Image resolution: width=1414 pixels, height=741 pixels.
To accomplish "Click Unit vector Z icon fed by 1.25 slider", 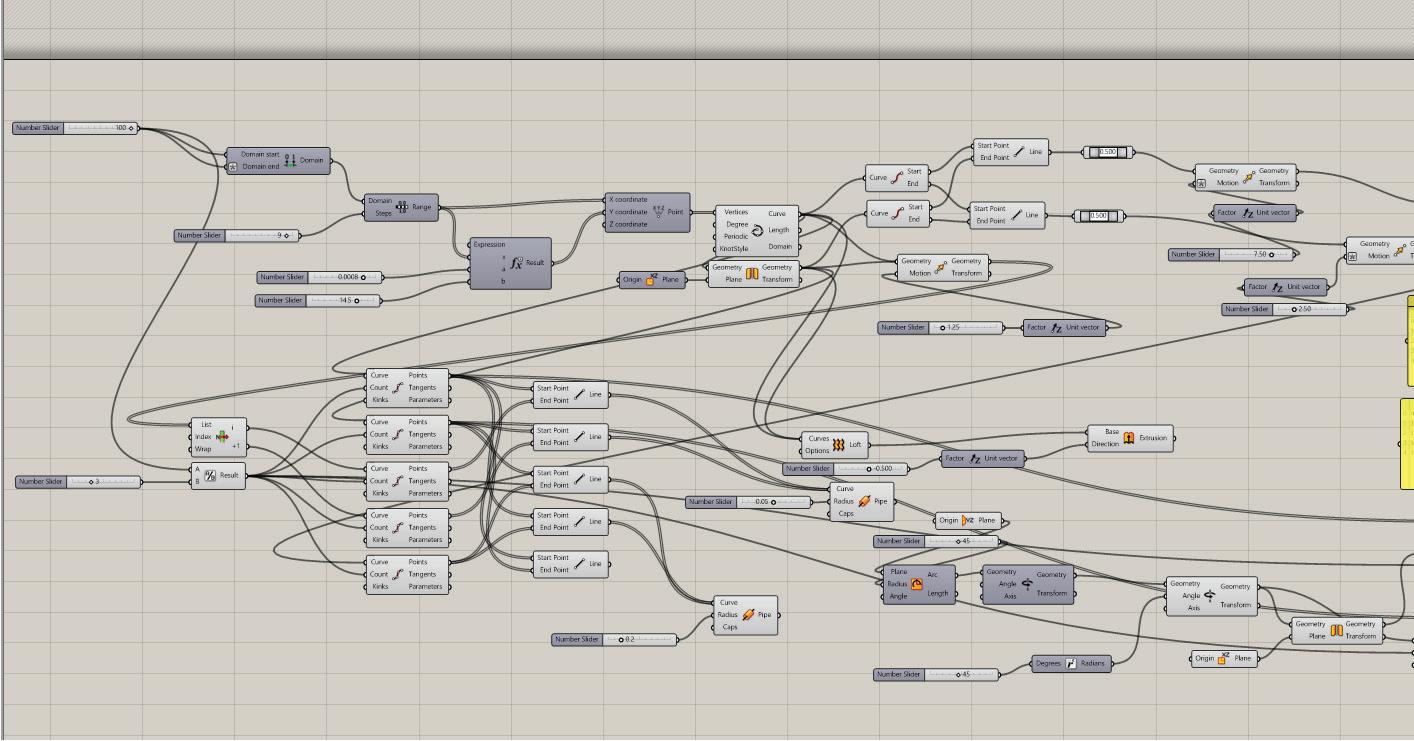I will click(x=1056, y=328).
